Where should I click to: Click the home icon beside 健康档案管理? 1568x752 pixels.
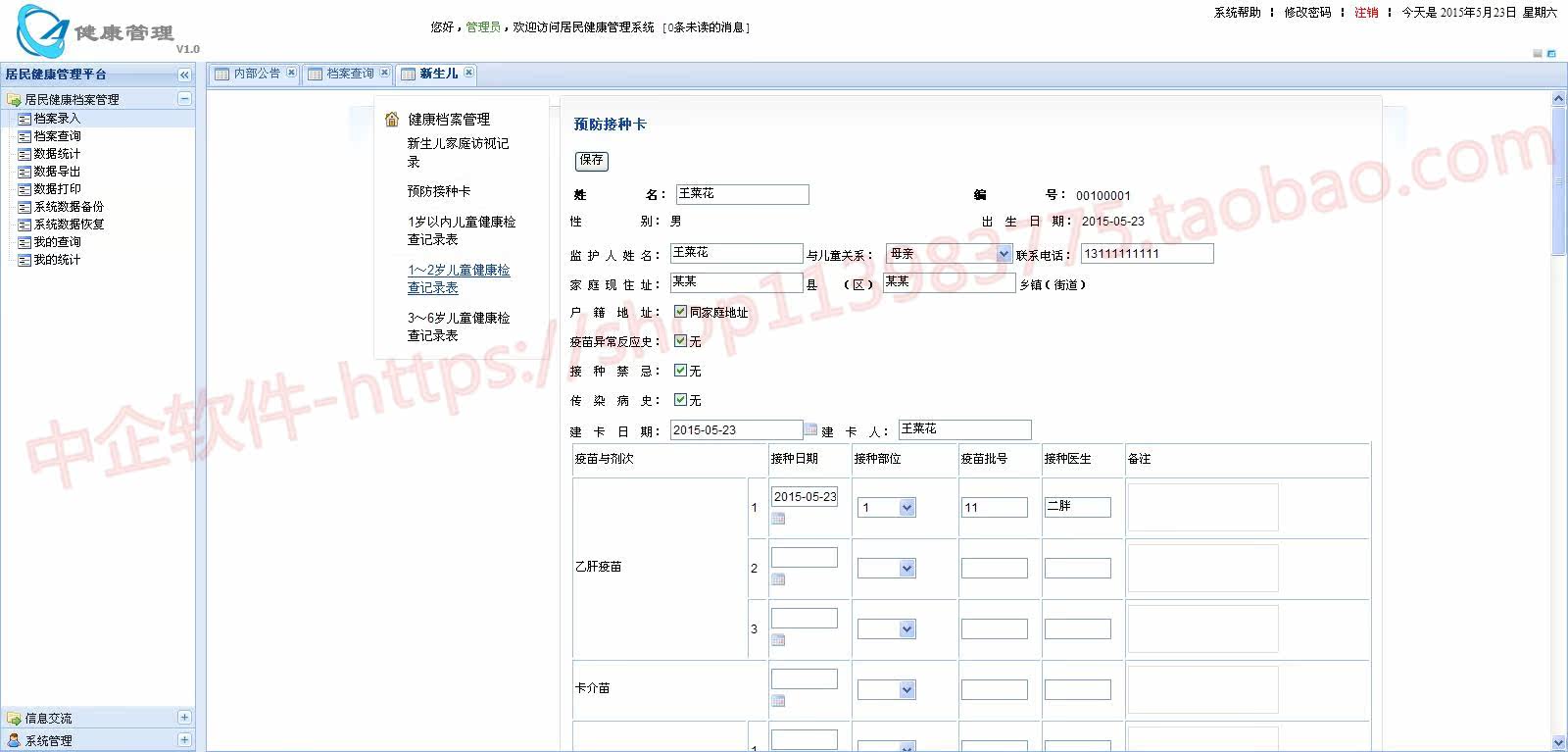[392, 120]
